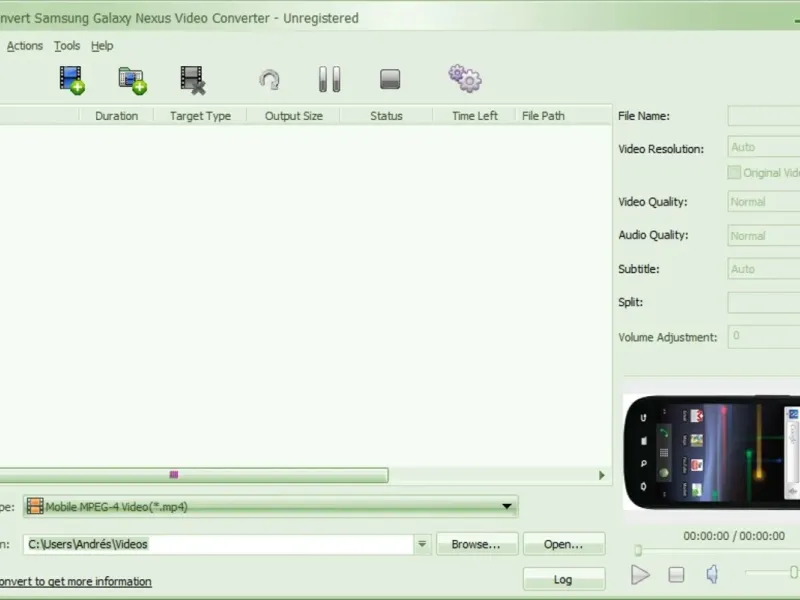Viewport: 800px width, 600px height.
Task: Click the Samsung phone preview thumbnail
Action: click(711, 452)
